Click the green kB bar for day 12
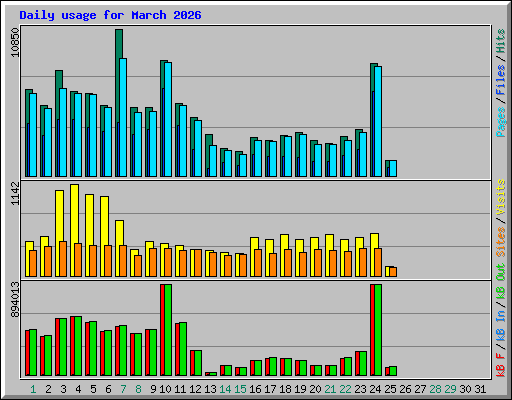The width and height of the screenshot is (512, 400). tap(198, 363)
